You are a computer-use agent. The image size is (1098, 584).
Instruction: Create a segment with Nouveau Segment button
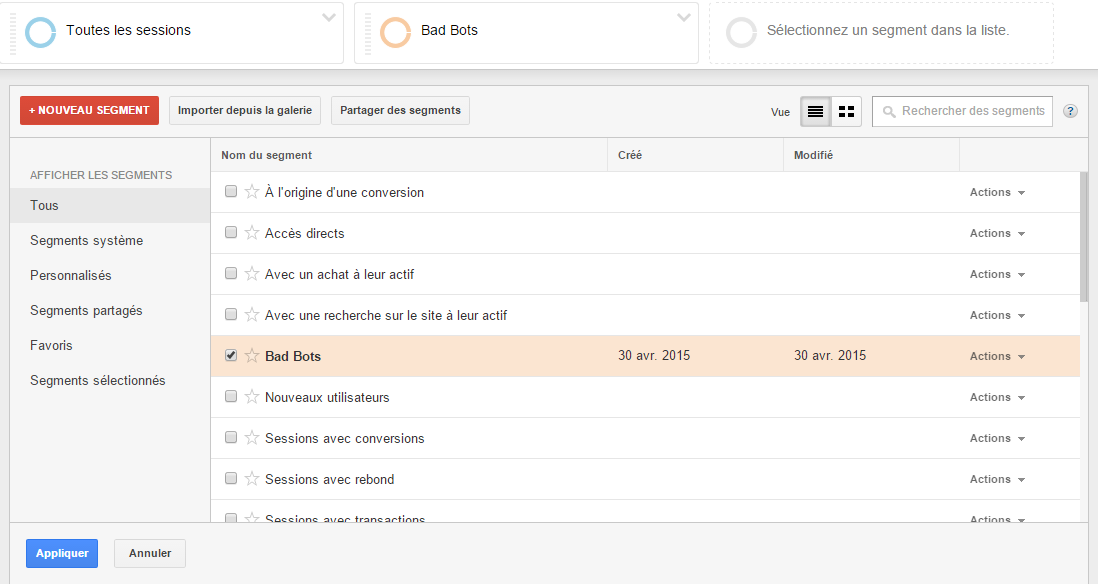pyautogui.click(x=90, y=111)
